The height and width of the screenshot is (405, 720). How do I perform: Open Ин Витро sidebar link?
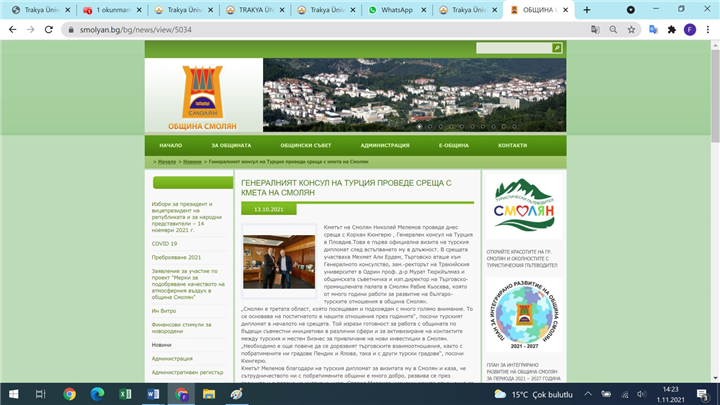pyautogui.click(x=164, y=311)
